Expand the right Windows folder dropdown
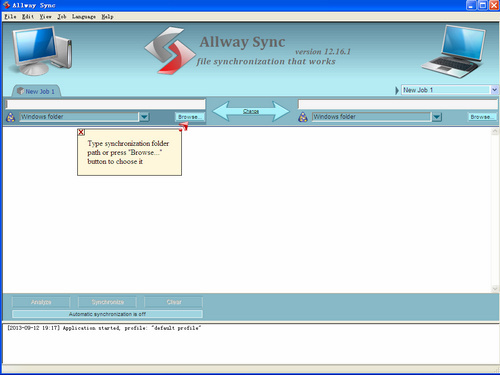 point(437,117)
